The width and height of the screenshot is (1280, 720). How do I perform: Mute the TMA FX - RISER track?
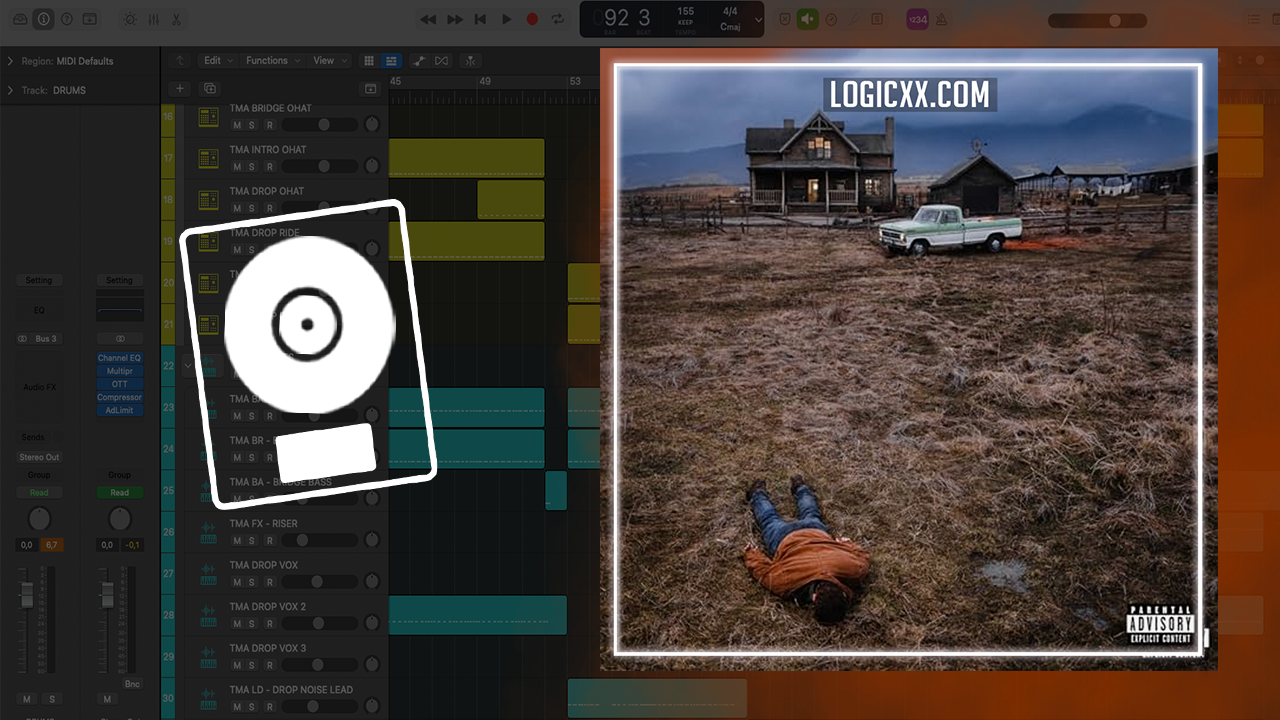(237, 540)
